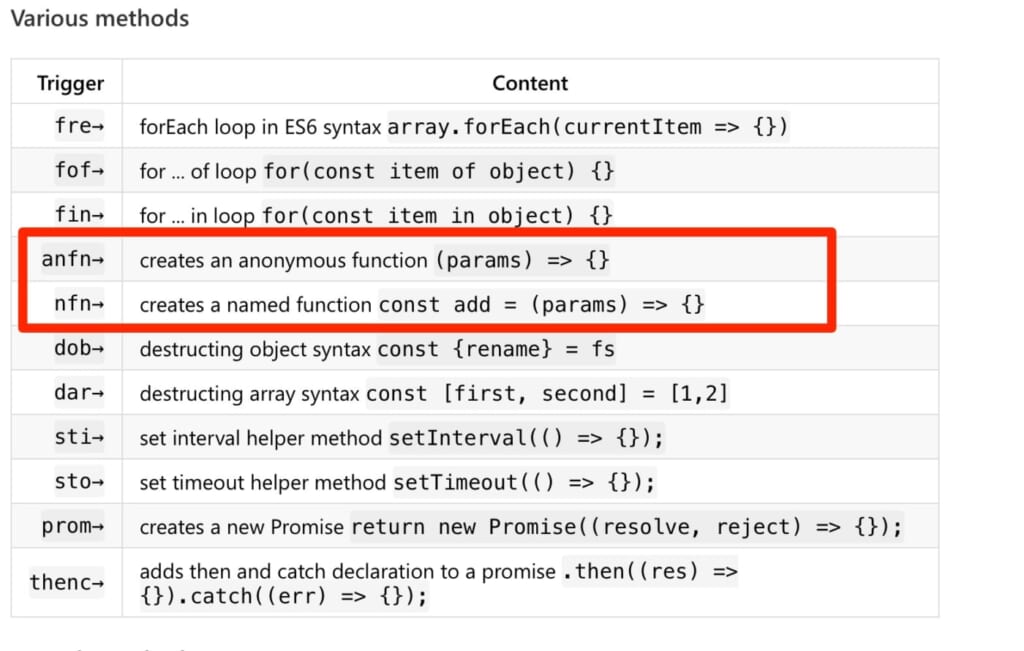Click the const {rename} = fs snippet
Viewport: 1024px width, 651px height.
coord(496,349)
